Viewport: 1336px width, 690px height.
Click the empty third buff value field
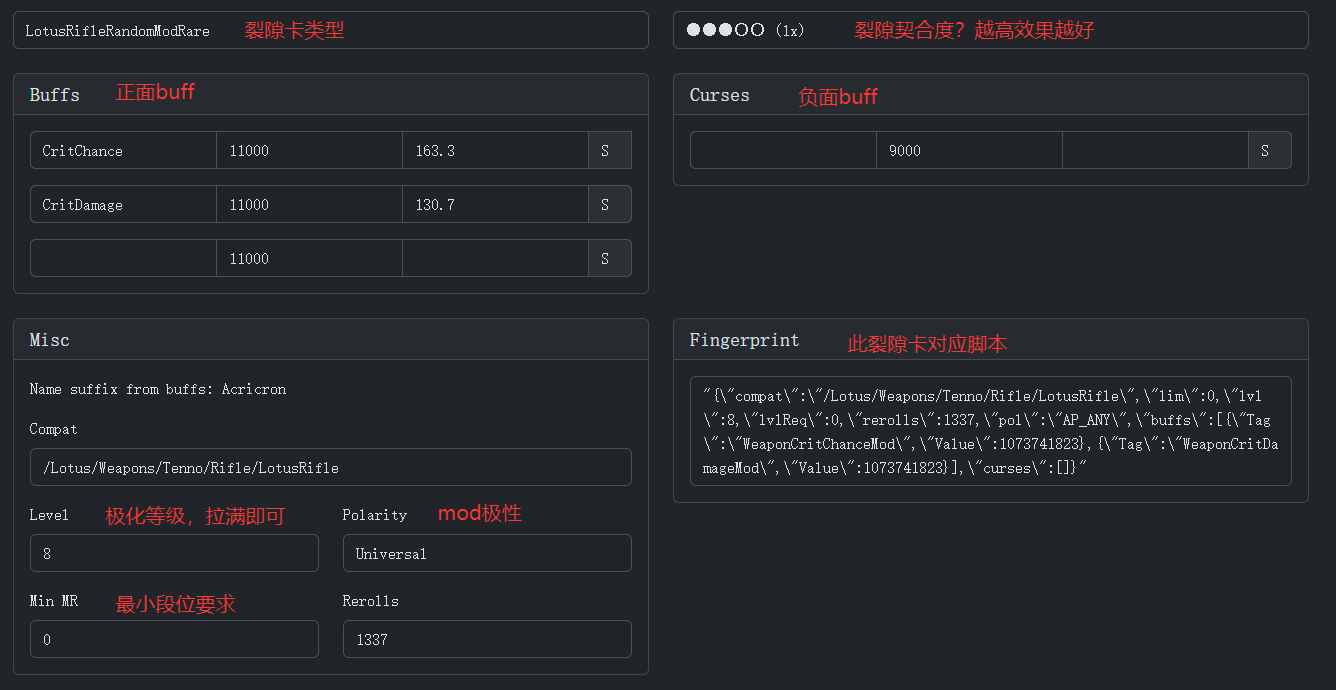495,258
